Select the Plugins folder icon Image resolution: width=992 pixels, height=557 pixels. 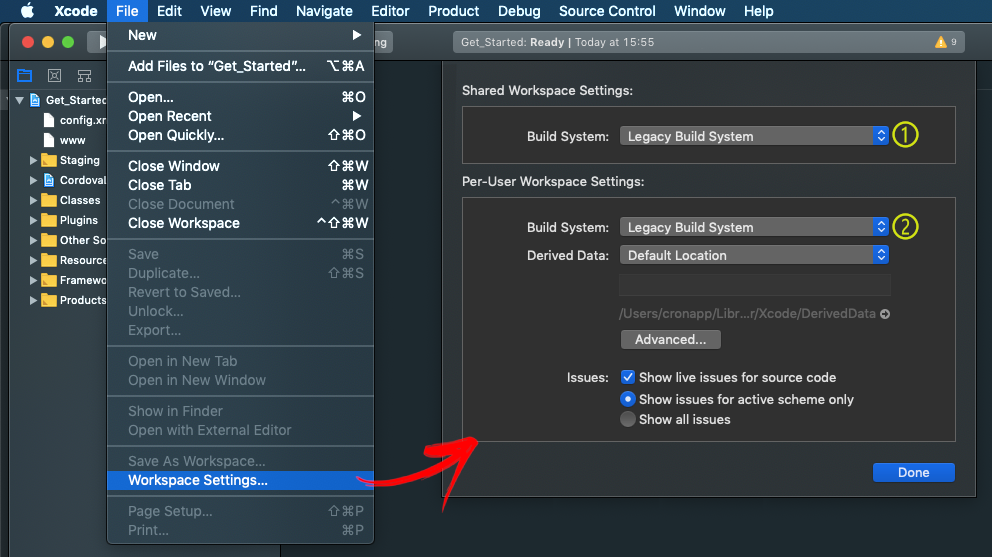click(x=49, y=220)
